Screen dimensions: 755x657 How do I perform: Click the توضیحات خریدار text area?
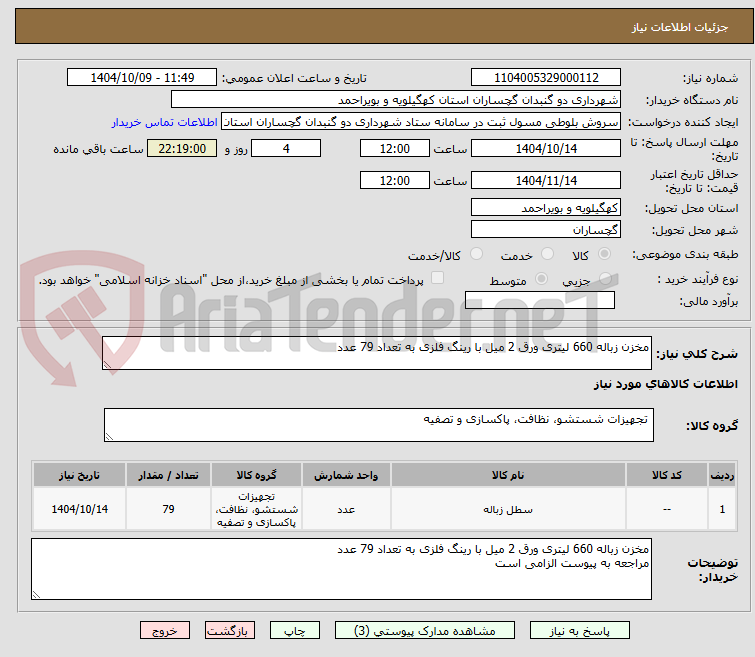coord(341,569)
